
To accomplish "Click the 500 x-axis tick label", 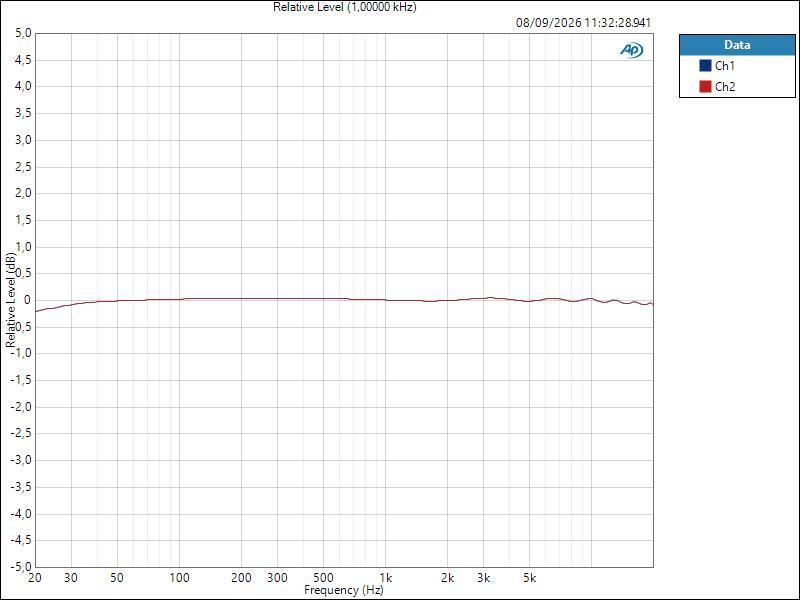I will pyautogui.click(x=323, y=578).
